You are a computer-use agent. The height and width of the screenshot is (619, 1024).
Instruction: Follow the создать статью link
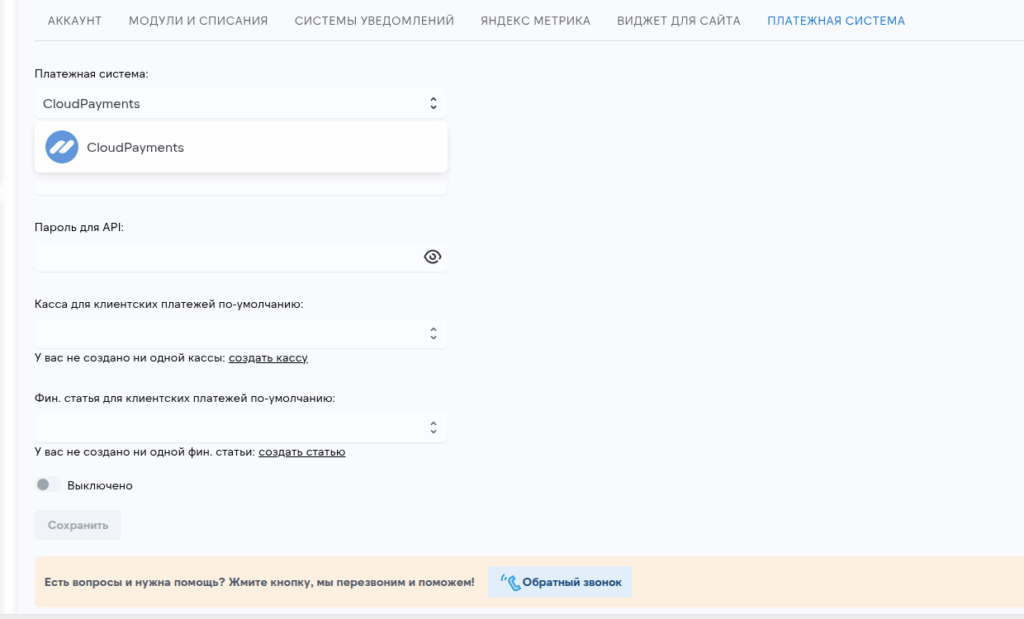click(302, 452)
